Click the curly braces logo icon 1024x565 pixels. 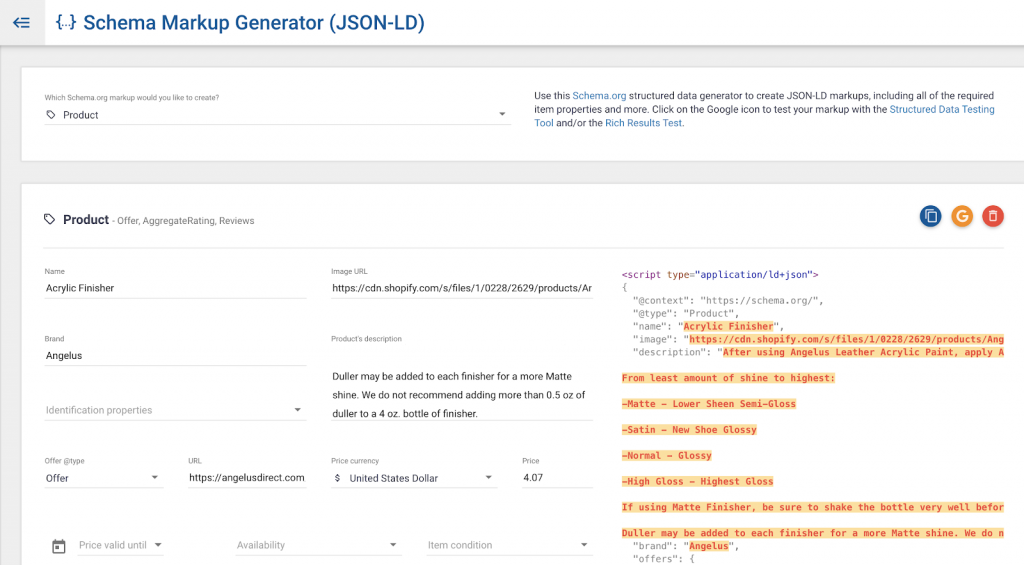point(65,23)
